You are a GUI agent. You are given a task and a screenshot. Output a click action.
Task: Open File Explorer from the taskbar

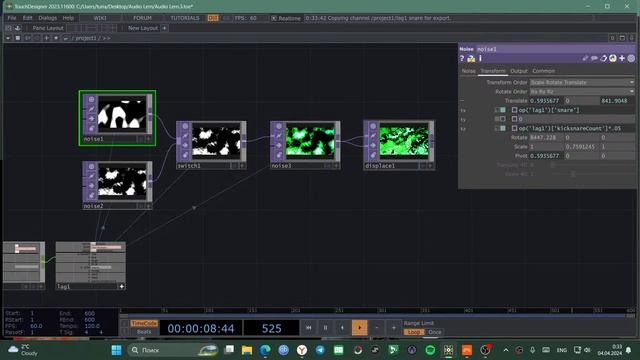247,350
